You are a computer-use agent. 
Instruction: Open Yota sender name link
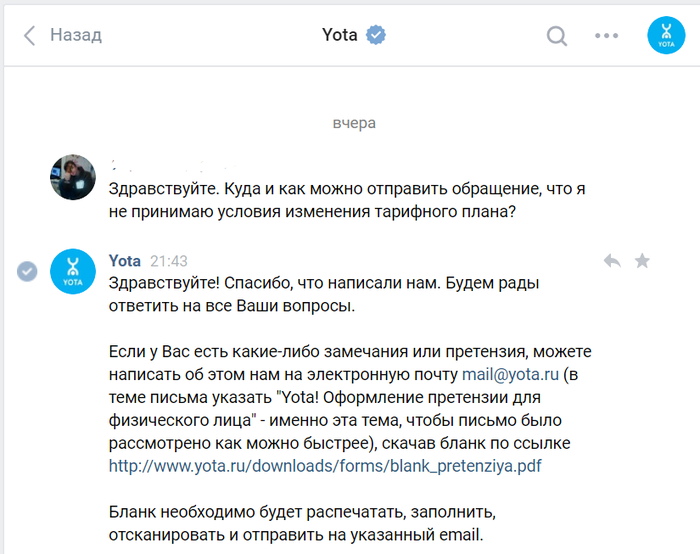click(125, 261)
